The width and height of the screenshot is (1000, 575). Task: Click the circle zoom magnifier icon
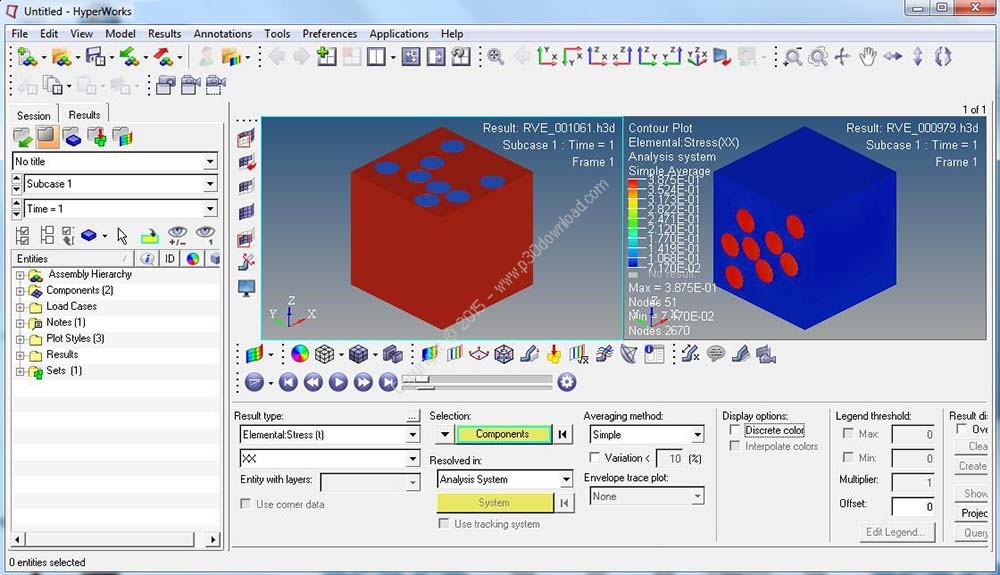click(818, 57)
